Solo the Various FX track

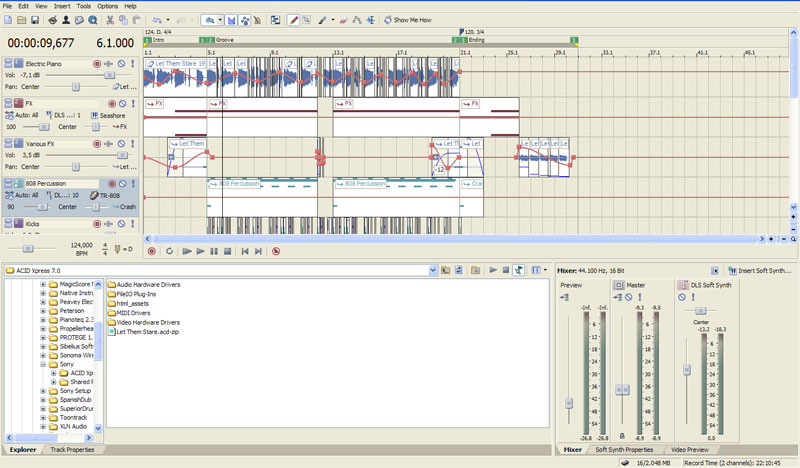(x=133, y=144)
